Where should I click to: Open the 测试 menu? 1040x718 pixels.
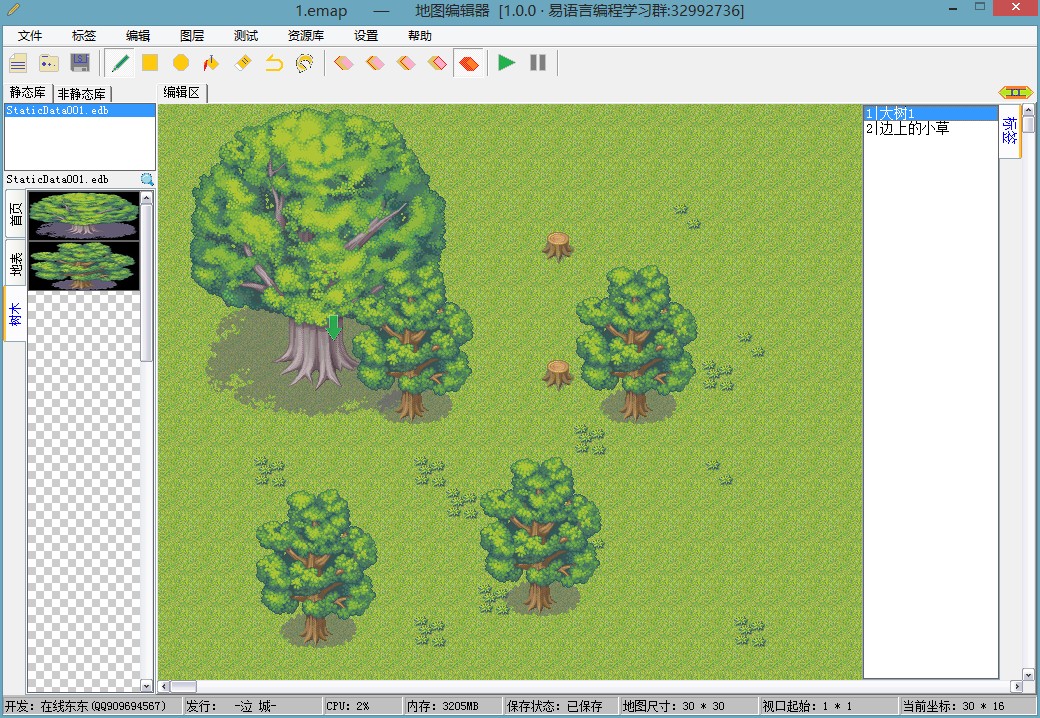point(246,36)
